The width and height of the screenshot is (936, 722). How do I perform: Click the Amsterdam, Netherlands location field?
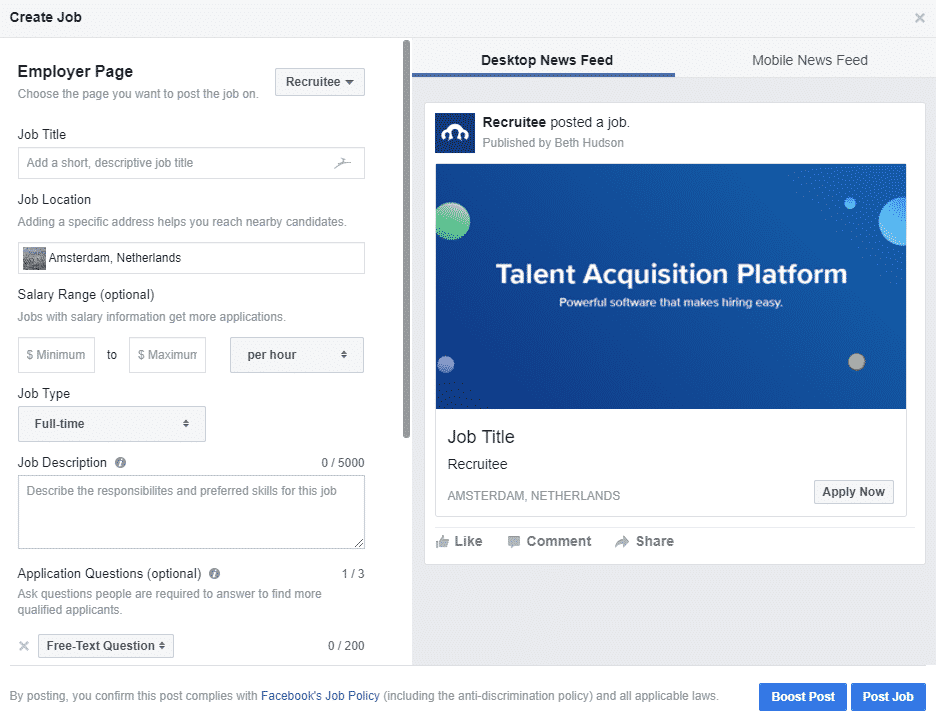point(191,258)
